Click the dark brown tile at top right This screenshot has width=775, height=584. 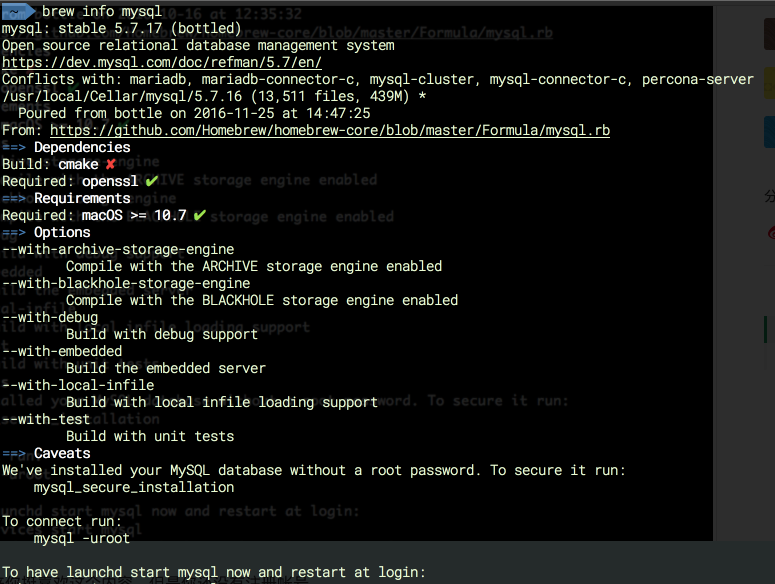coord(769,34)
